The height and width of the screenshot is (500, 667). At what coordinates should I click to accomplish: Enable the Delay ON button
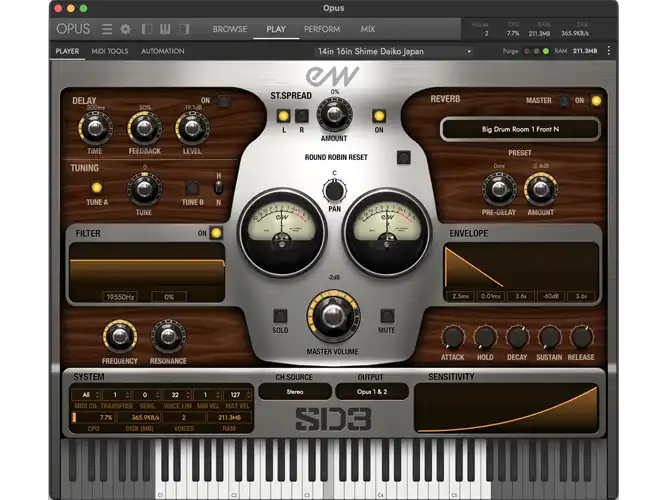coord(223,101)
